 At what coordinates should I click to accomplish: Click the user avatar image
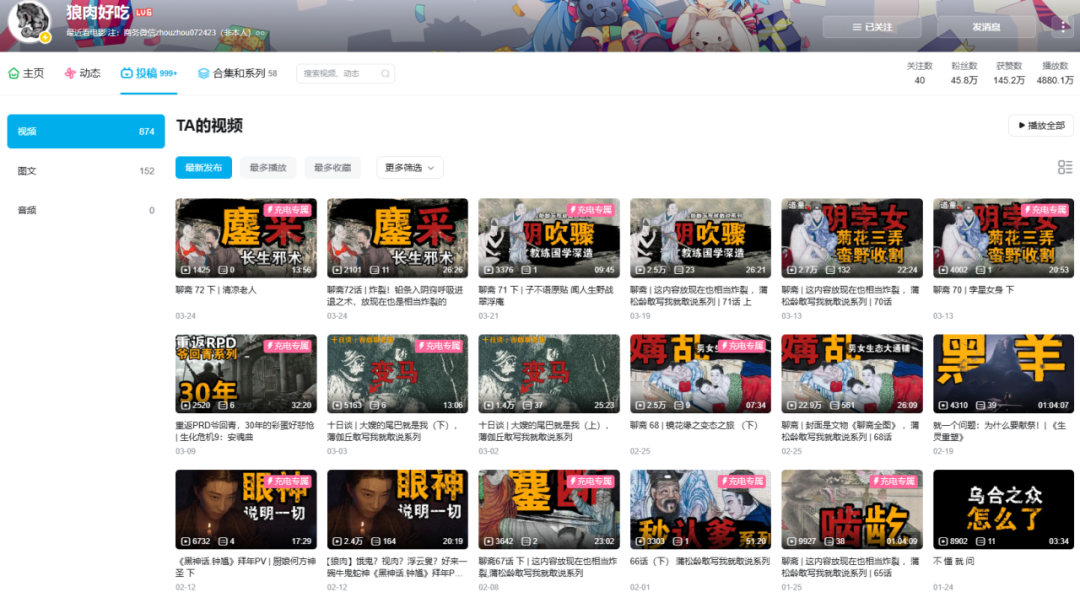(x=29, y=23)
